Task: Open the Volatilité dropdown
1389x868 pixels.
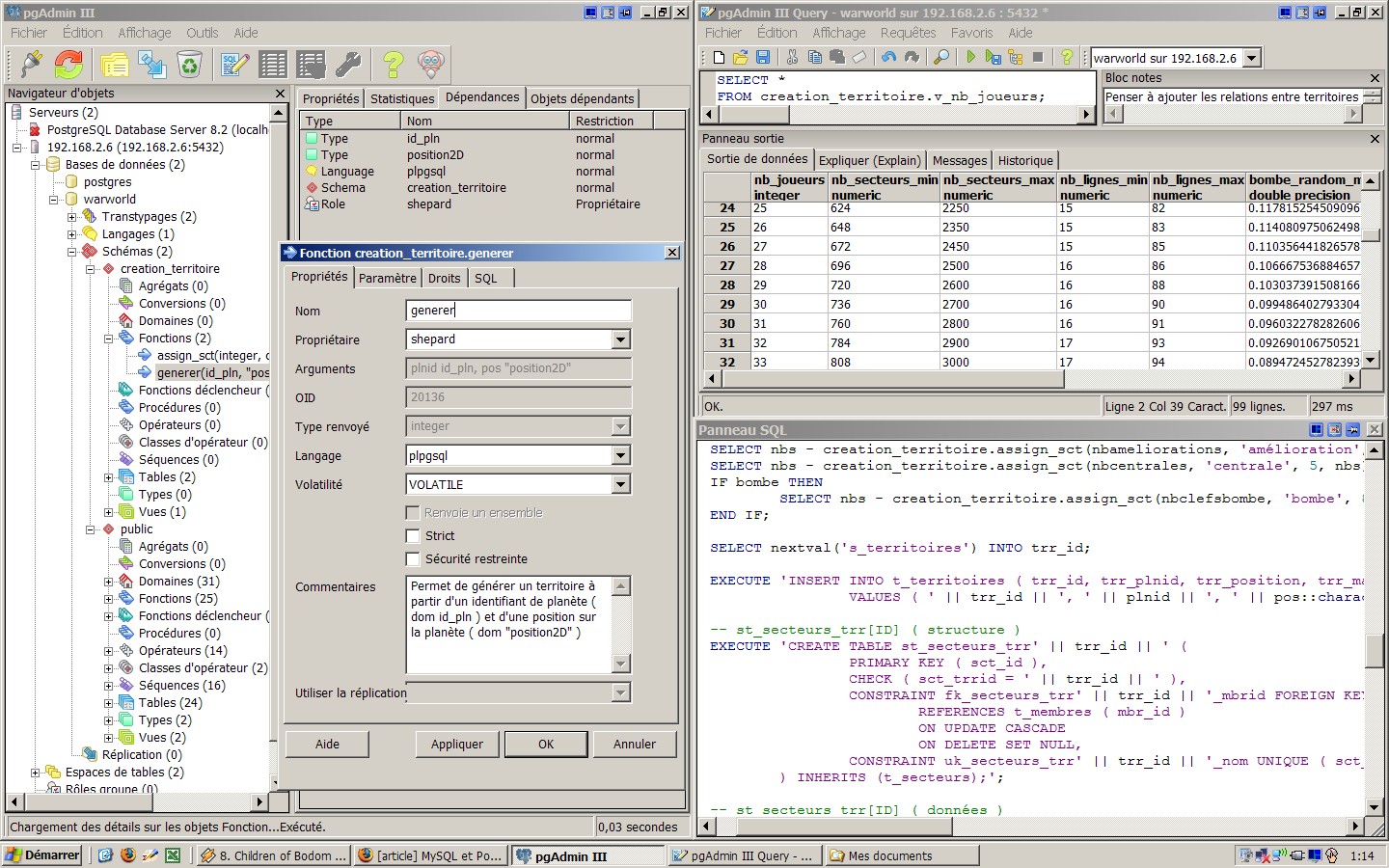Action: click(621, 484)
